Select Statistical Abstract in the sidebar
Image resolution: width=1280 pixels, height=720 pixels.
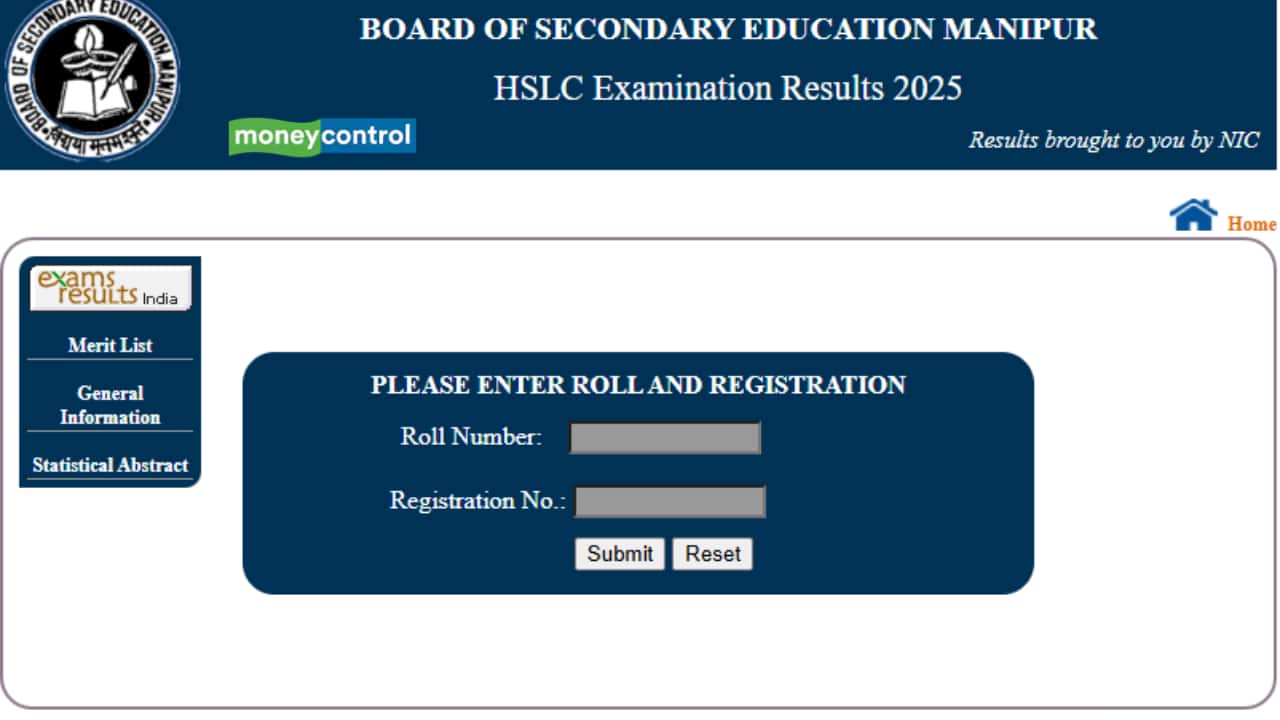coord(110,465)
